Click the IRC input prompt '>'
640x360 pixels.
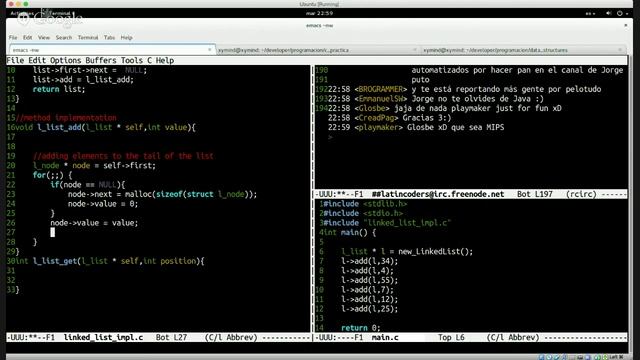pyautogui.click(x=330, y=137)
